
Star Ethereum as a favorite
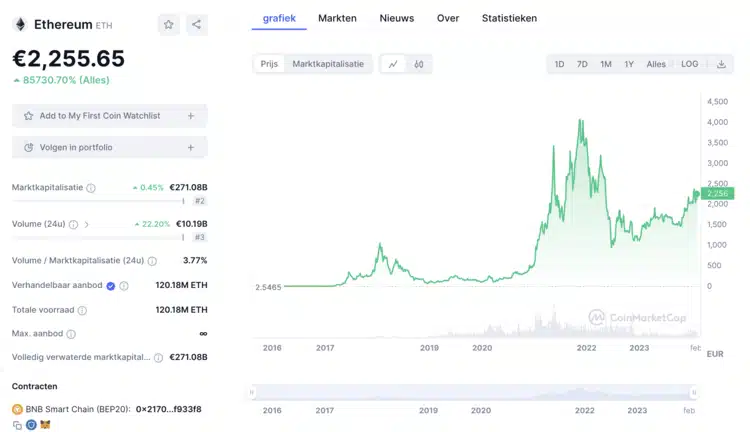pos(168,24)
